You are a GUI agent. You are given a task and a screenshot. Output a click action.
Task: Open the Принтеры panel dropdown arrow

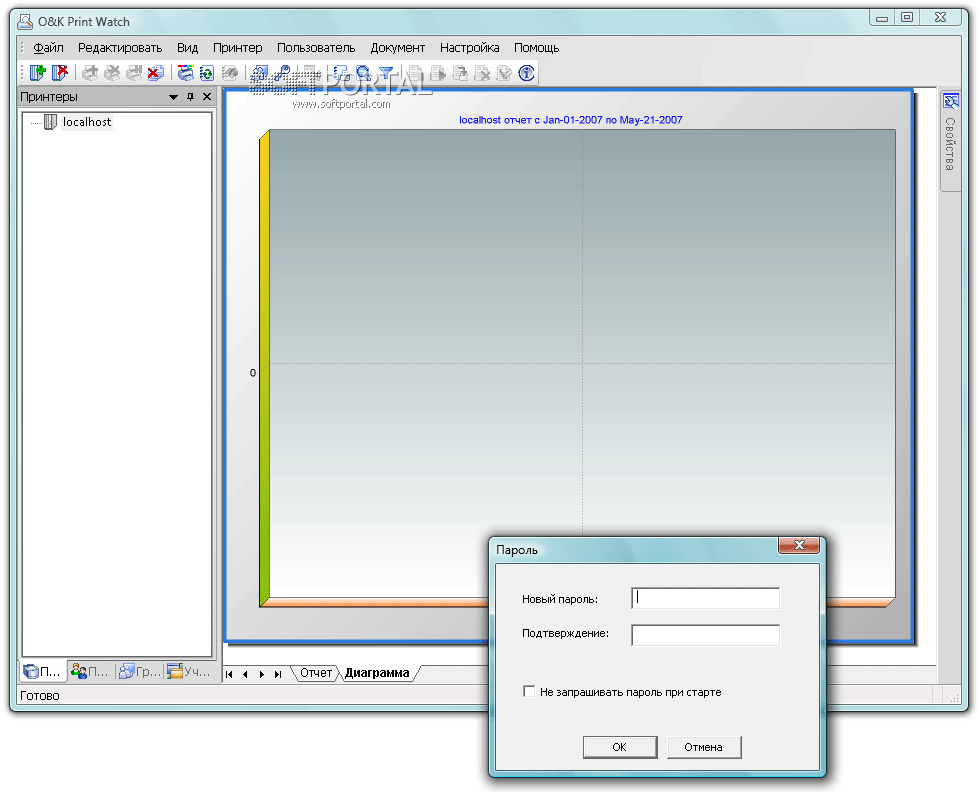pos(173,97)
